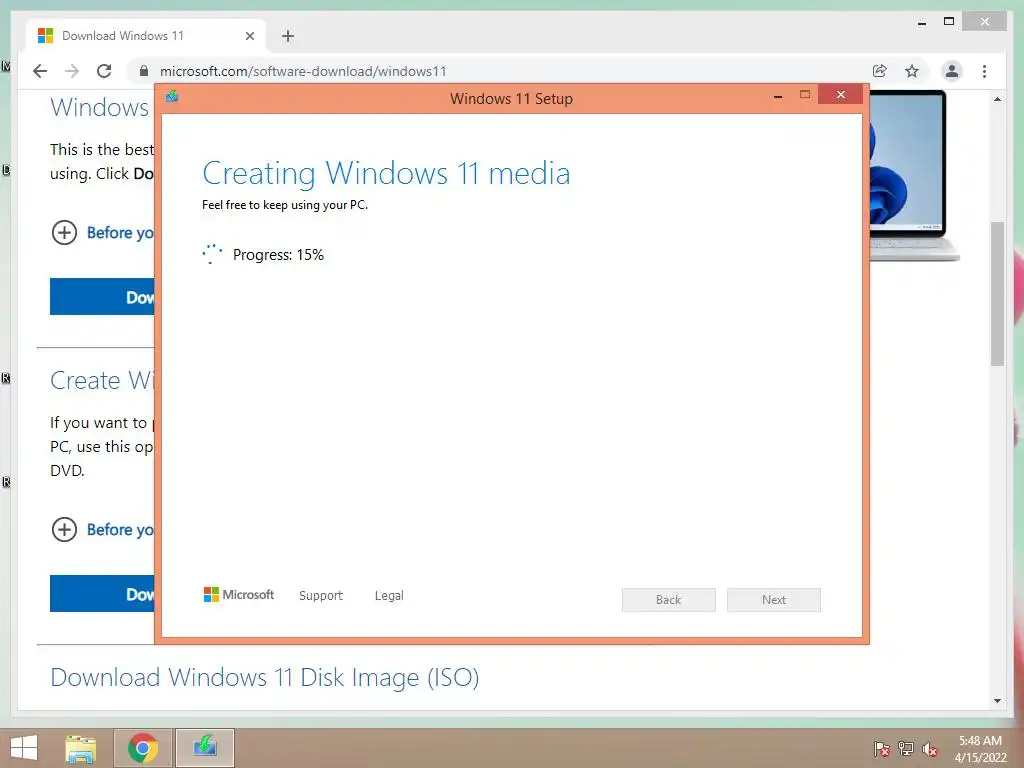Expand second Before you begin section
1024x768 pixels.
[x=103, y=529]
